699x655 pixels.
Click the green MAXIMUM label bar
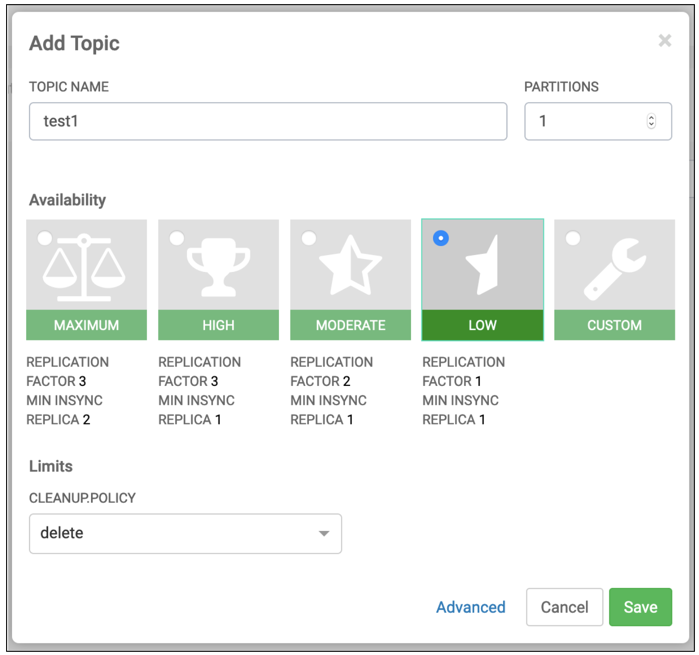[x=87, y=325]
